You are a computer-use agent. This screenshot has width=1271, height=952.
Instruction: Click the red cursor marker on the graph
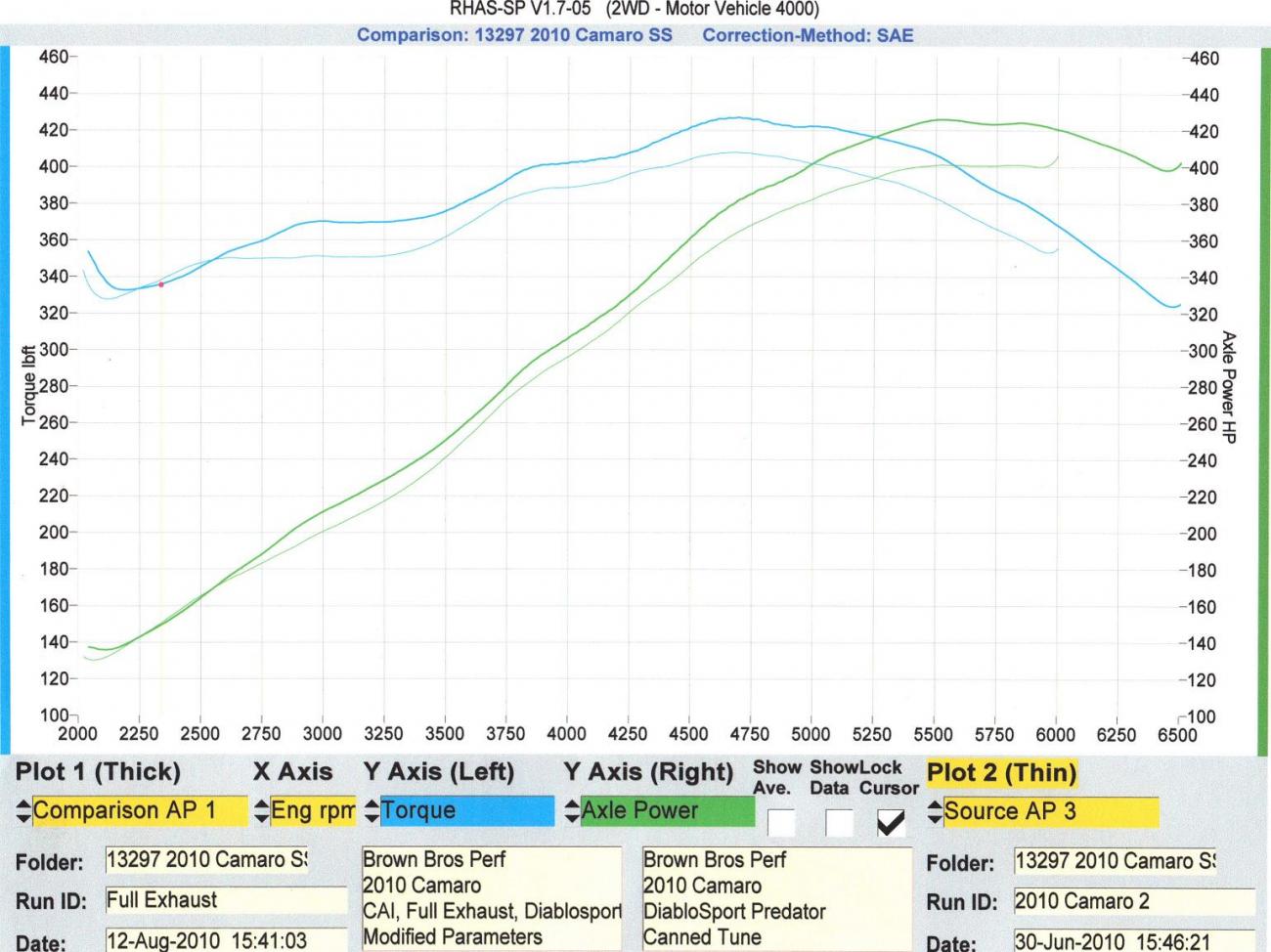point(160,284)
